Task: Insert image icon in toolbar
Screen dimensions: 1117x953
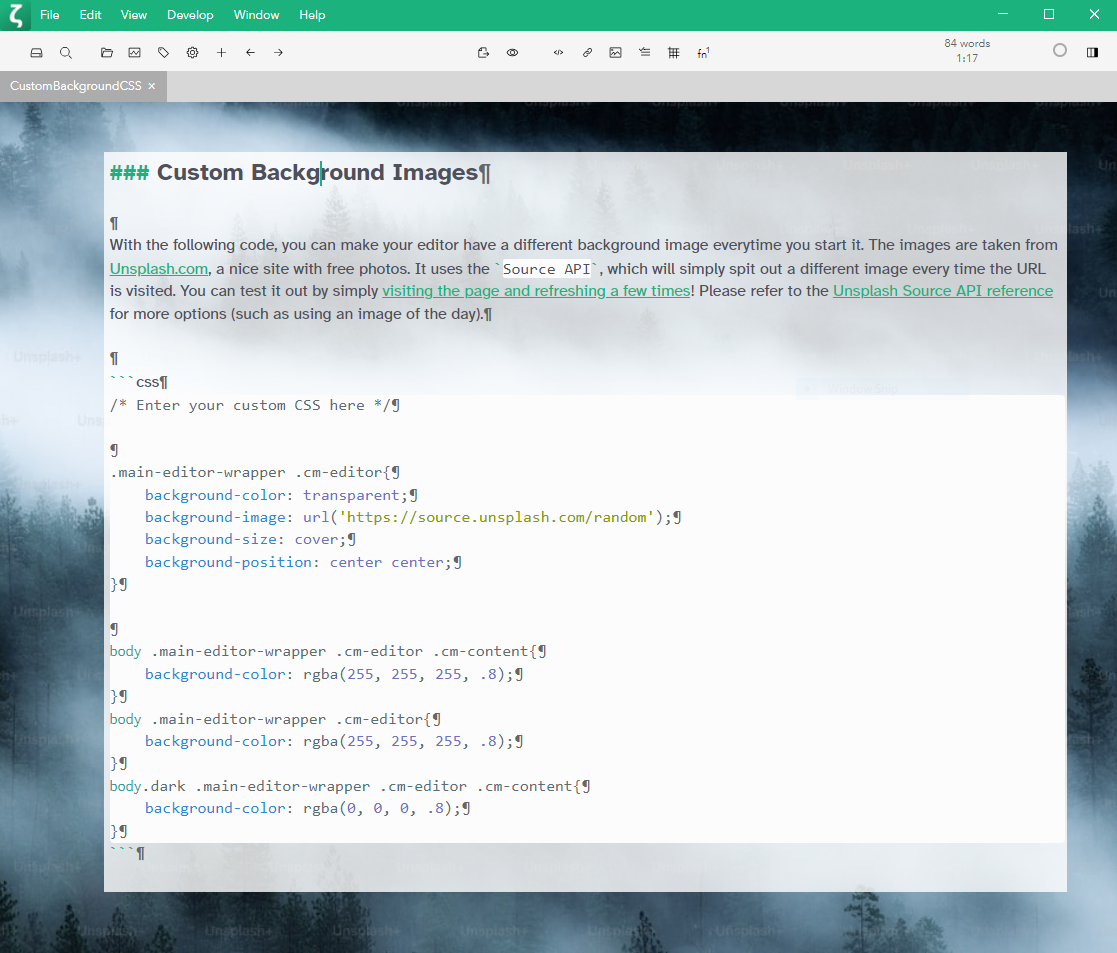Action: [x=615, y=53]
